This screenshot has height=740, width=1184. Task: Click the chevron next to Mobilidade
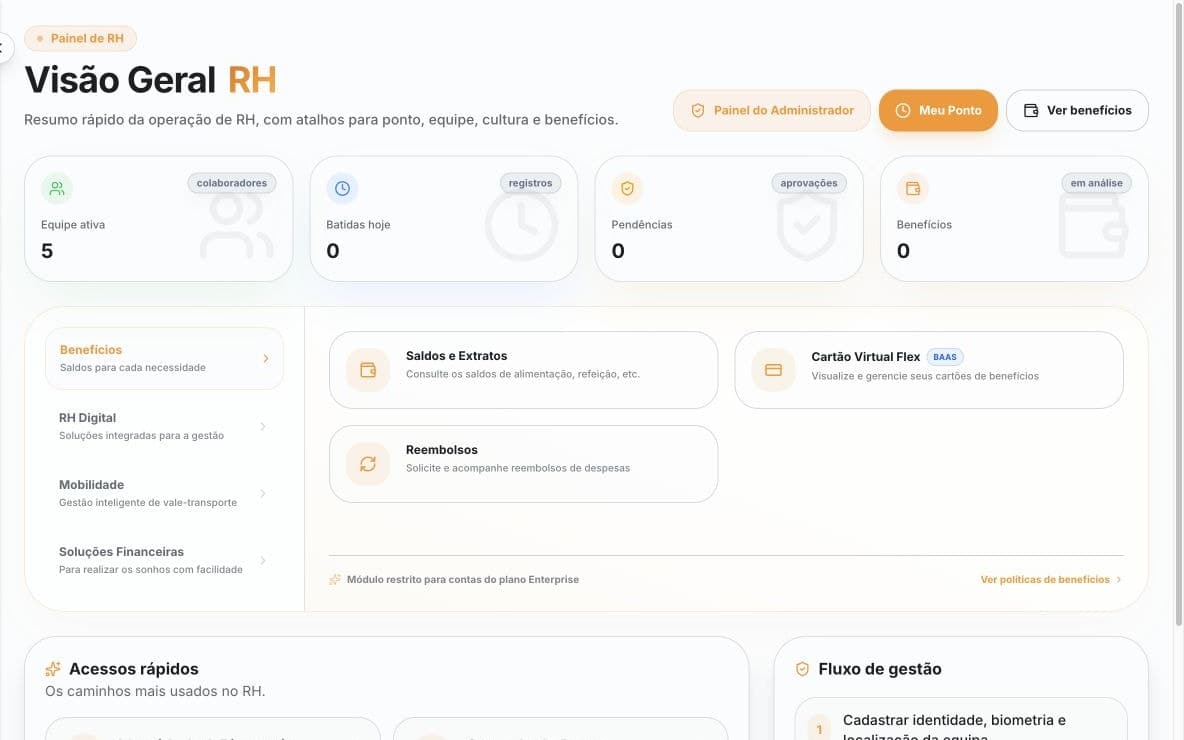click(263, 493)
